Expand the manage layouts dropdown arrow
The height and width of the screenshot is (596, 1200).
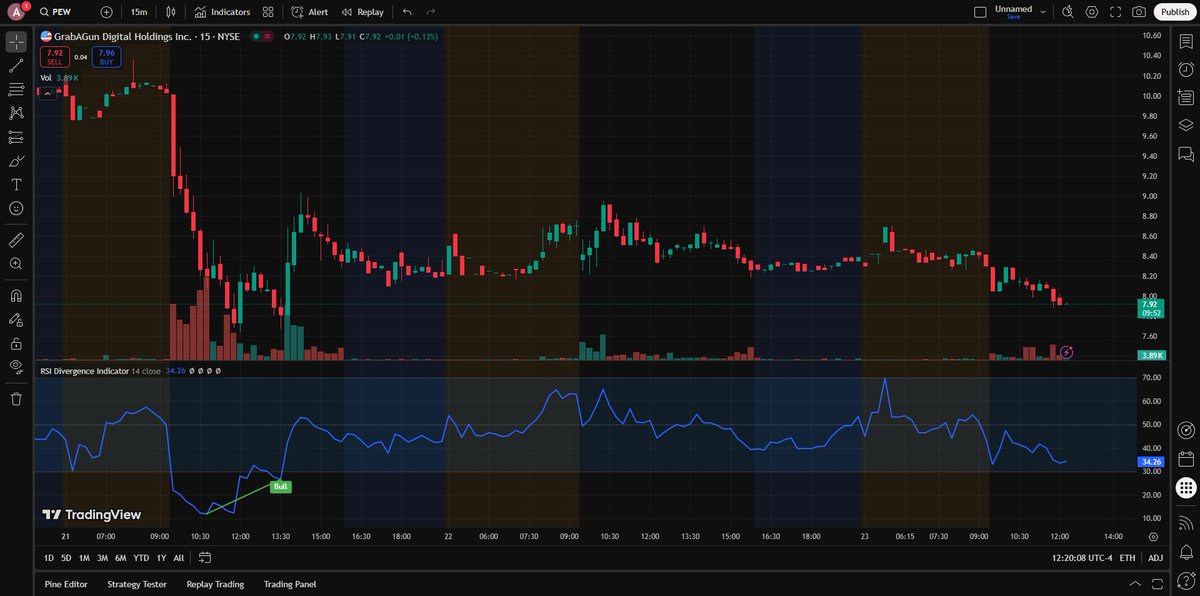pos(1043,12)
